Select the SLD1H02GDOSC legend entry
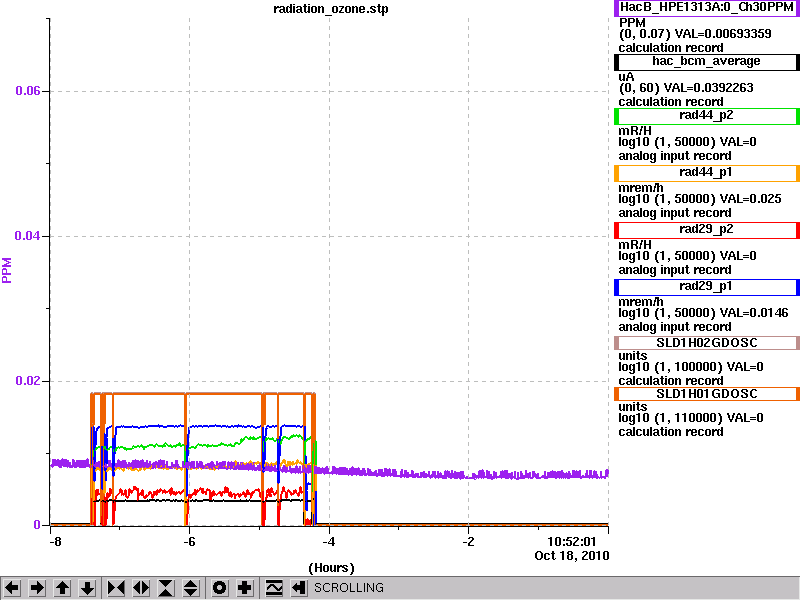Screen dimensions: 800x600 (707, 343)
